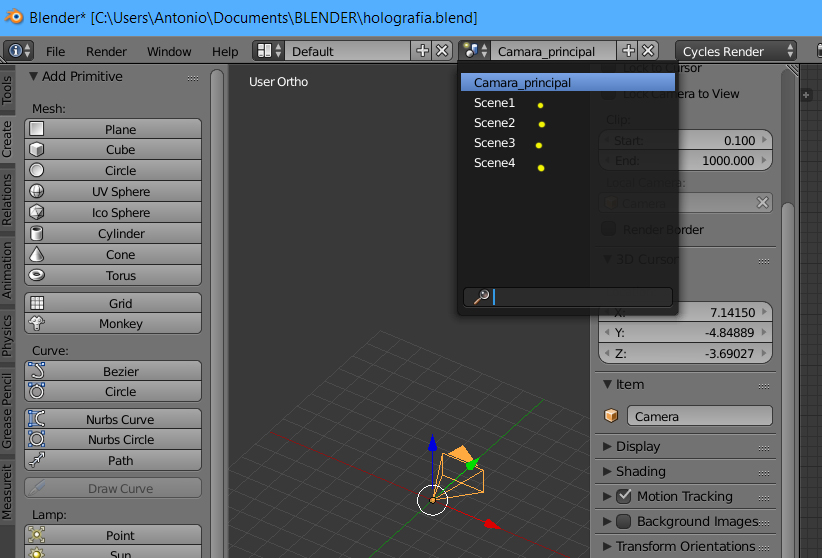Edit the Camera item name field
Image resolution: width=822 pixels, height=558 pixels.
[700, 416]
